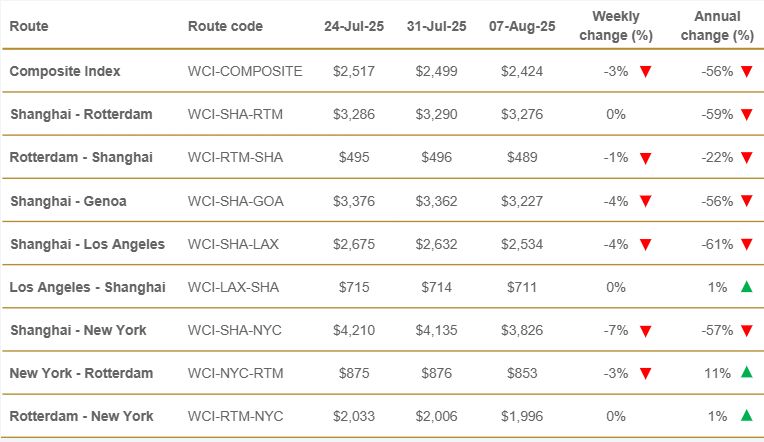Click the red arrow next to -22% annual change
Viewport: 764px width, 442px height.
[746, 157]
